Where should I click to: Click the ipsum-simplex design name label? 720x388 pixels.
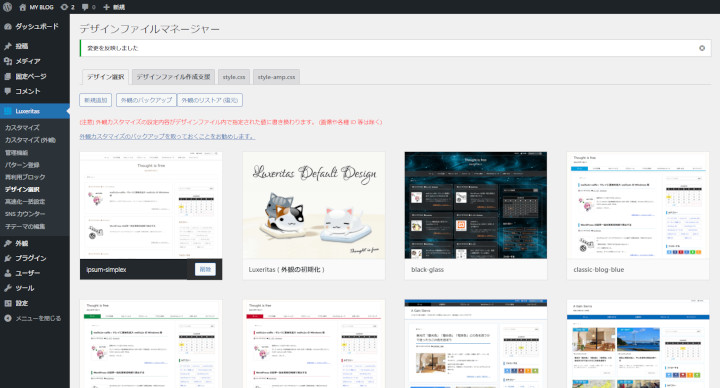coord(106,270)
